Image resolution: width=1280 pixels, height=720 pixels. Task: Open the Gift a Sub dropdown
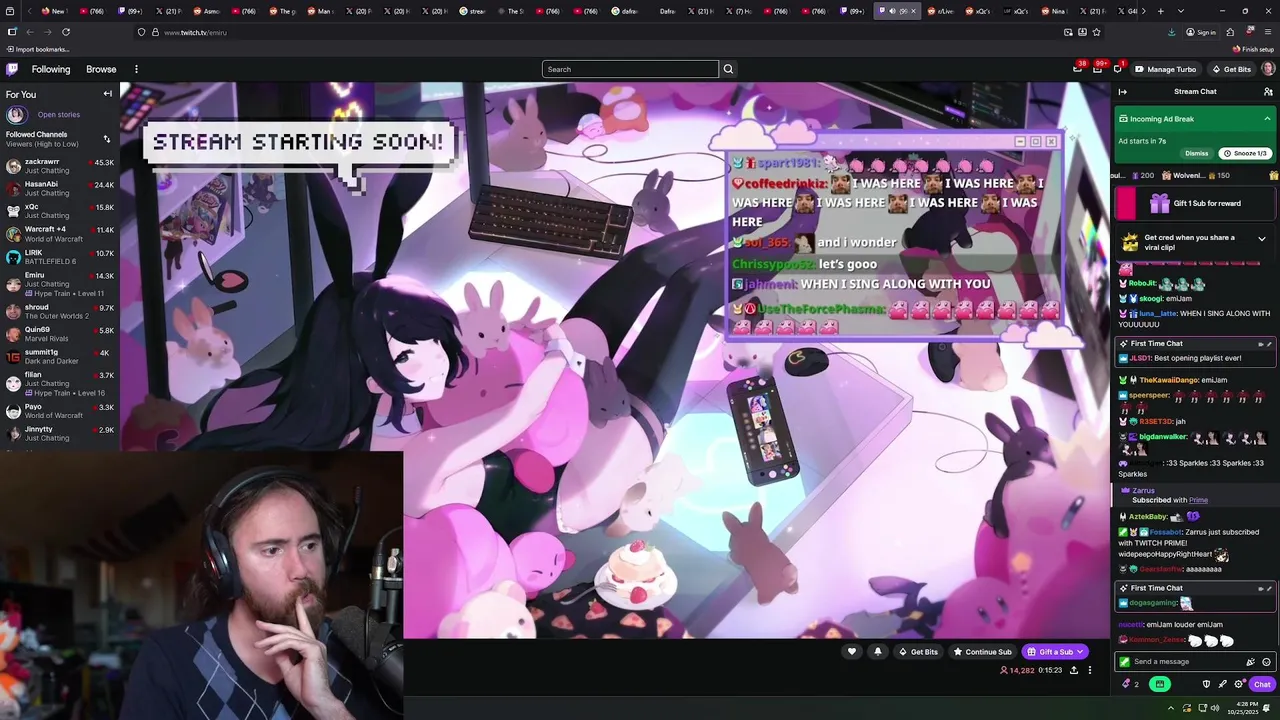coord(1055,652)
